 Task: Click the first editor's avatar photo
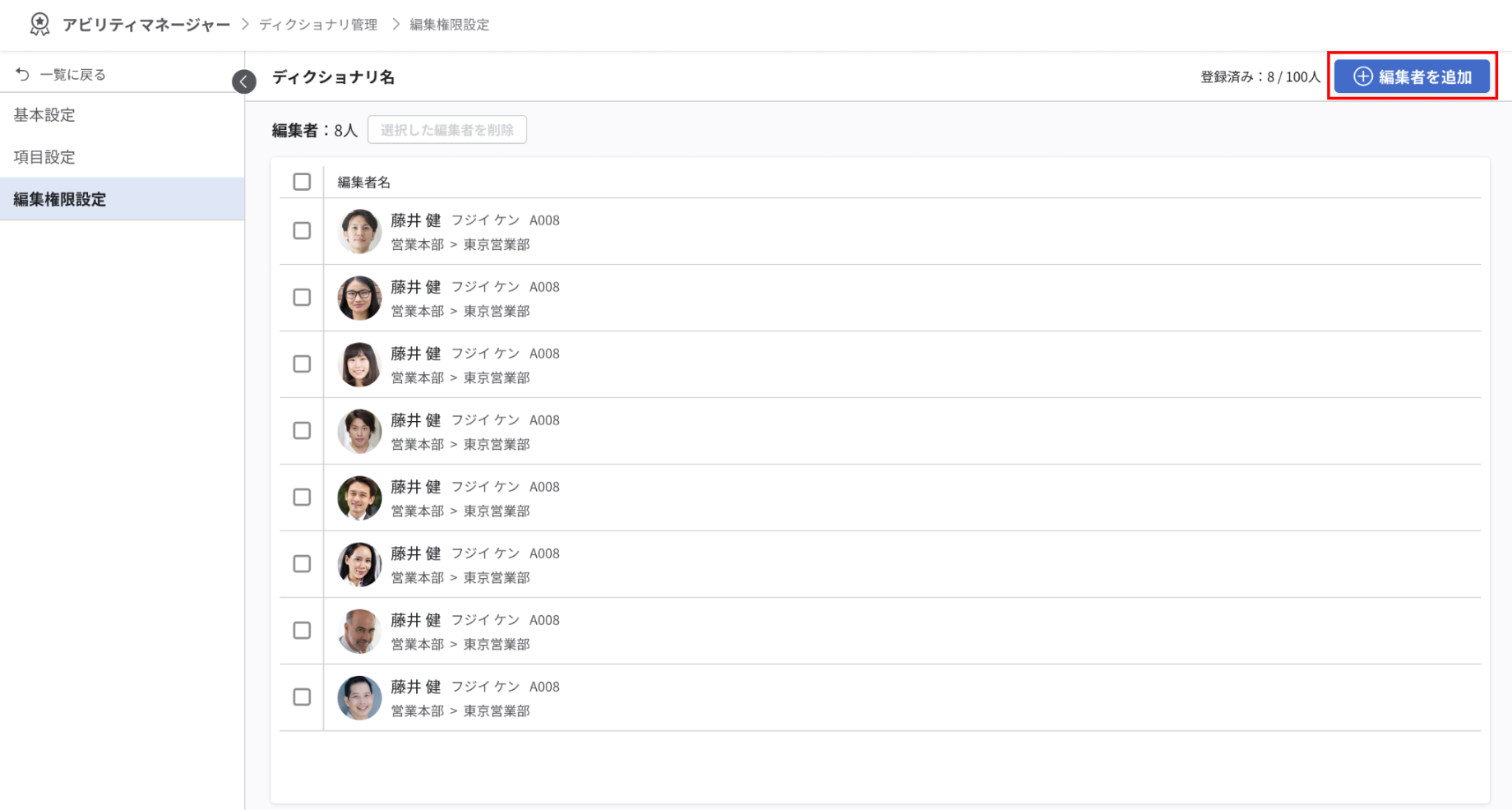coord(359,231)
